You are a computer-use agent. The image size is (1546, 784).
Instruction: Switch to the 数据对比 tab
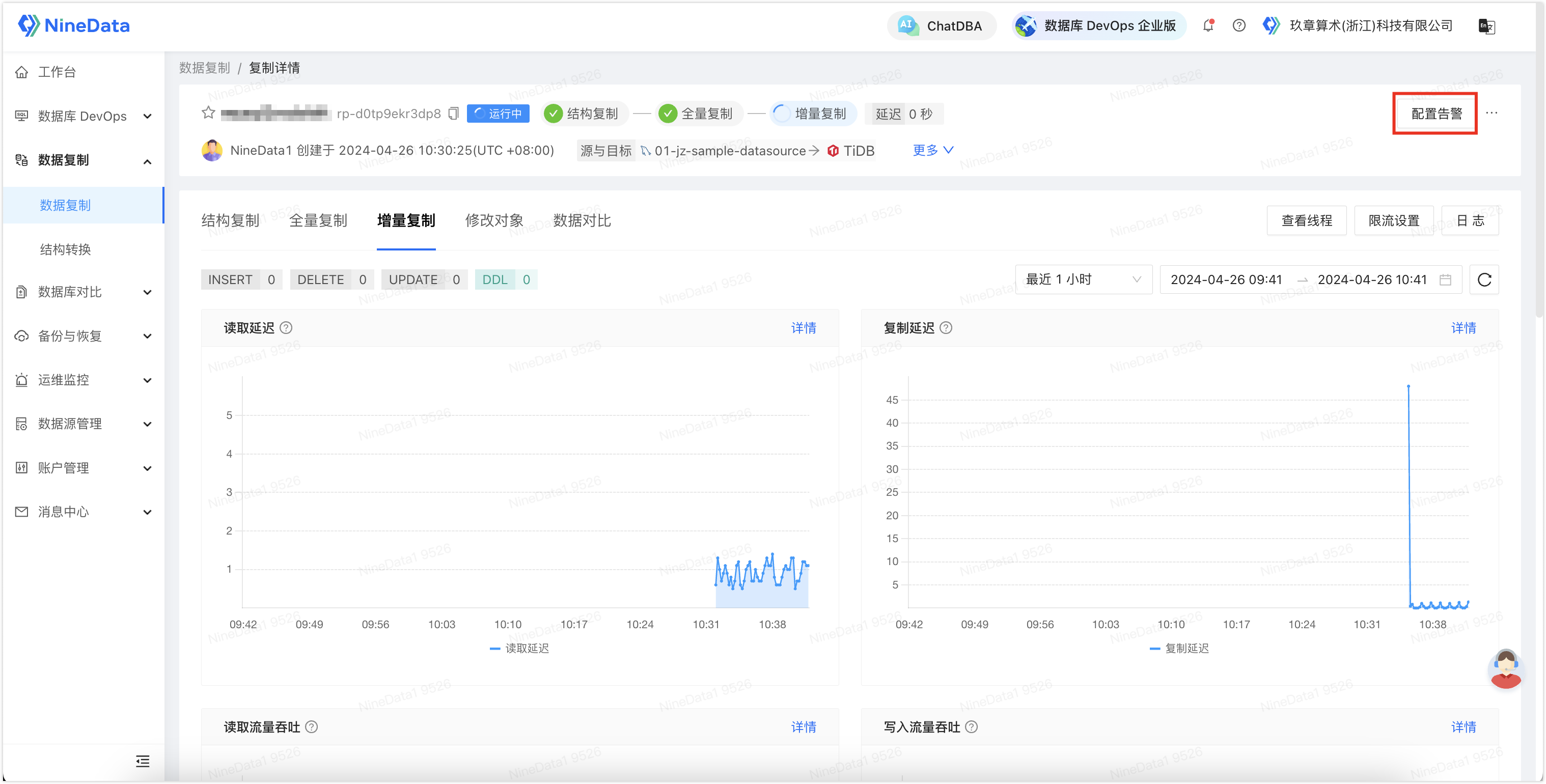(582, 221)
